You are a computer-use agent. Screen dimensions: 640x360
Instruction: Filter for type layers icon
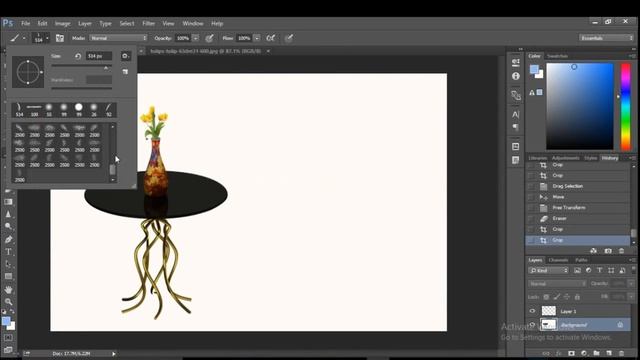point(600,270)
